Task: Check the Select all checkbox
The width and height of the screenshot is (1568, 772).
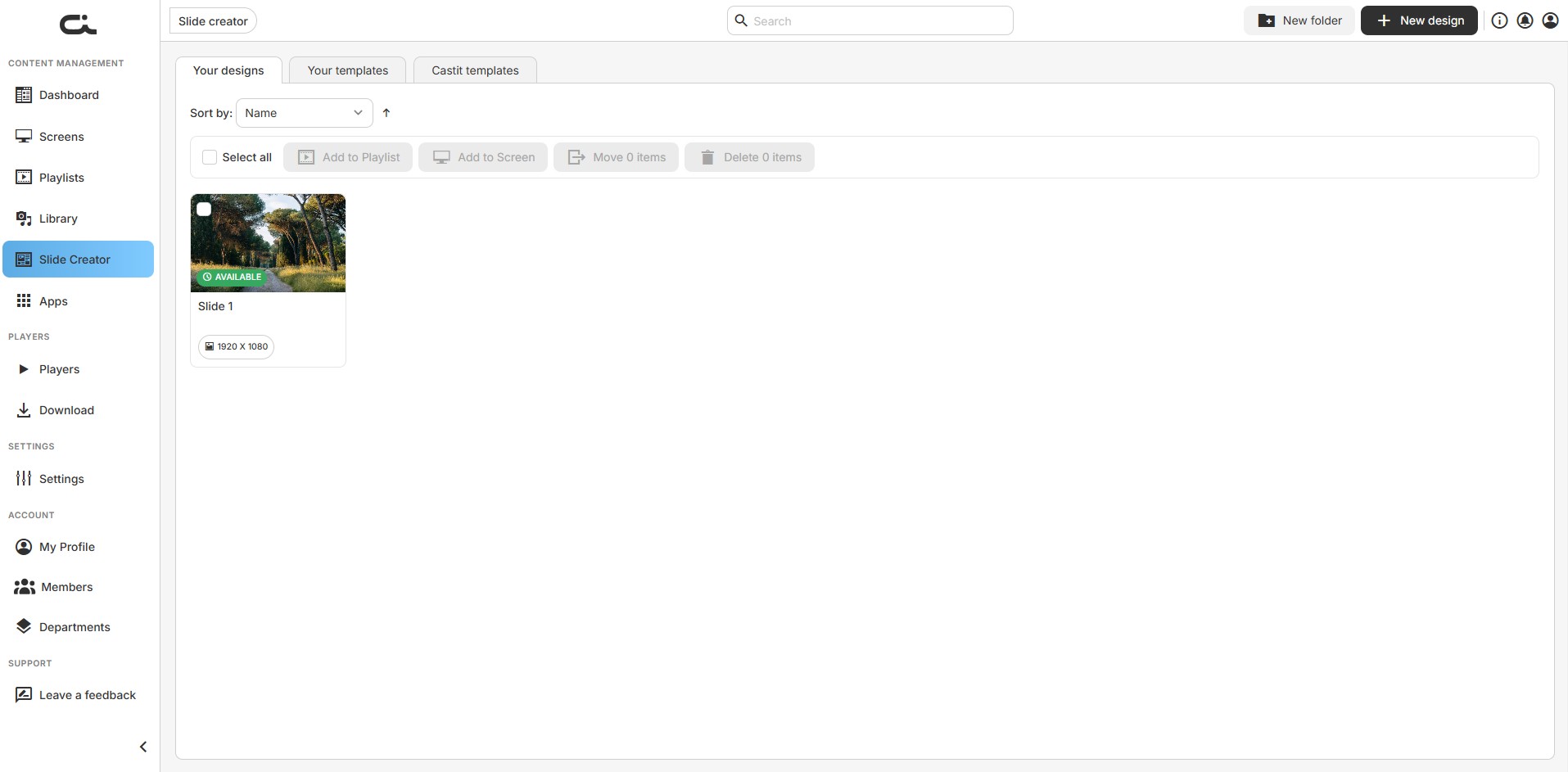Action: (x=210, y=157)
